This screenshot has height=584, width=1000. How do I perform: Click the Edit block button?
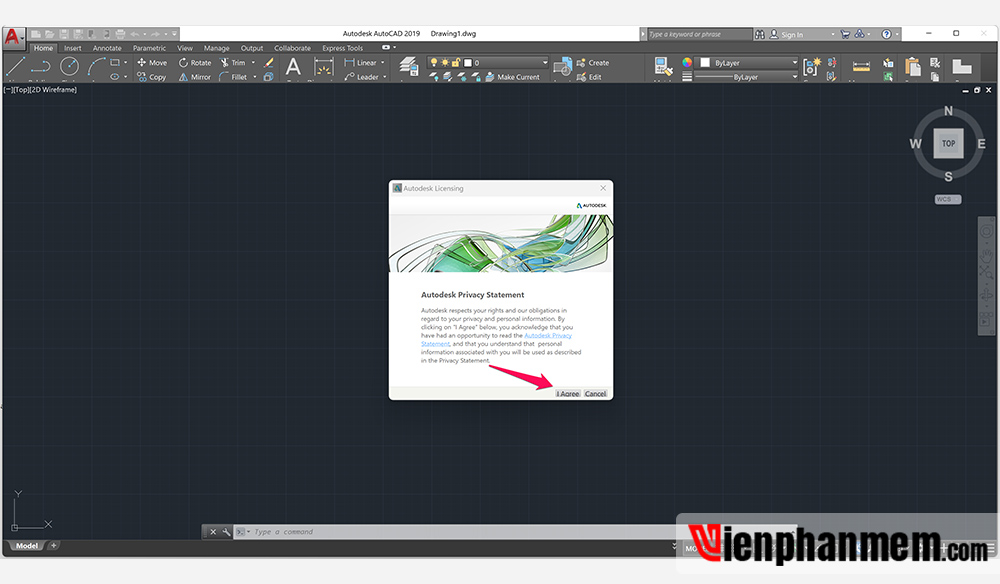[589, 77]
